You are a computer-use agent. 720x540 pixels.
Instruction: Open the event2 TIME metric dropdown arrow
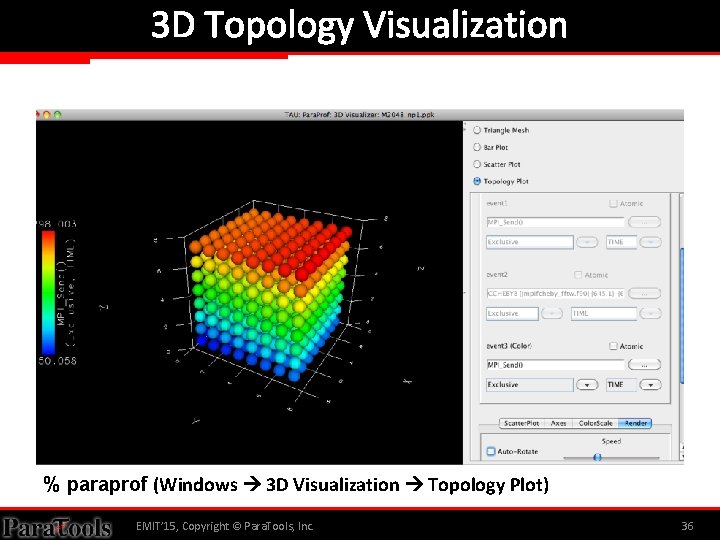click(x=650, y=314)
